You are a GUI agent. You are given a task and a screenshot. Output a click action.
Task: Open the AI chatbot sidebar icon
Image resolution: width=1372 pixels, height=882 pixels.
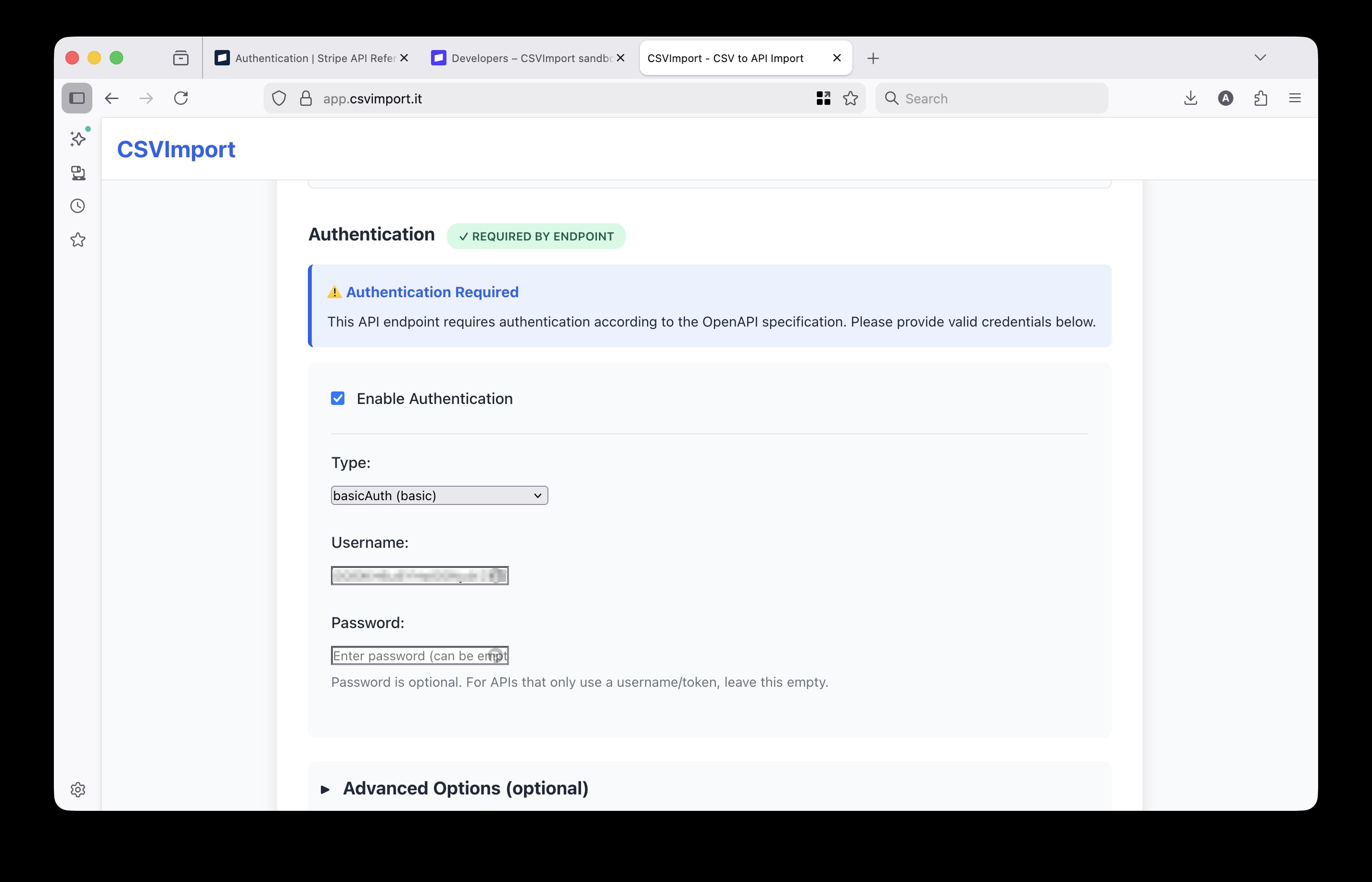[x=78, y=138]
